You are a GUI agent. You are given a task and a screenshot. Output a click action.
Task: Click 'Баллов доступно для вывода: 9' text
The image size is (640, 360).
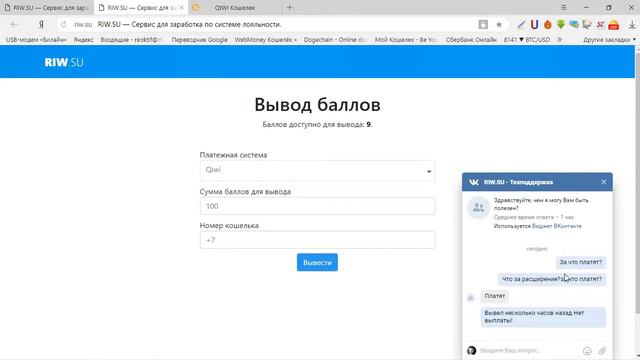317,124
